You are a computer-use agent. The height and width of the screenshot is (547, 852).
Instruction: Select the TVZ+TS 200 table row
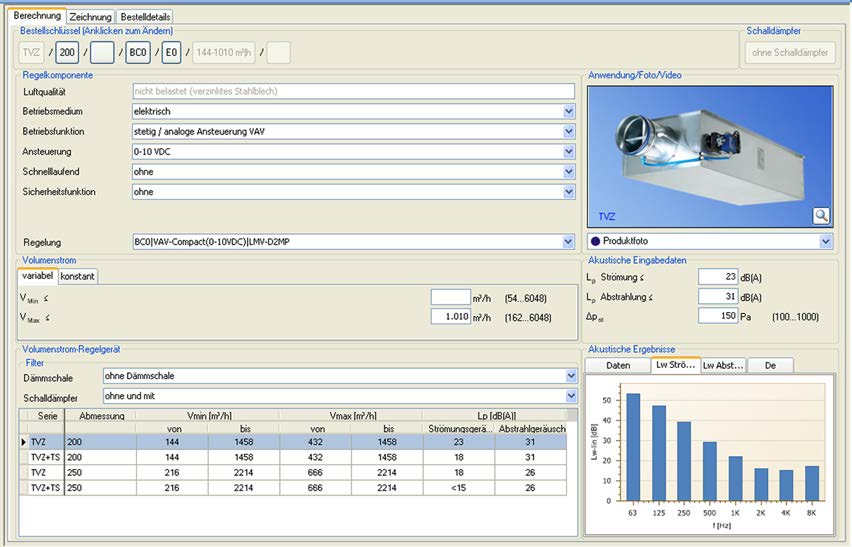293,457
